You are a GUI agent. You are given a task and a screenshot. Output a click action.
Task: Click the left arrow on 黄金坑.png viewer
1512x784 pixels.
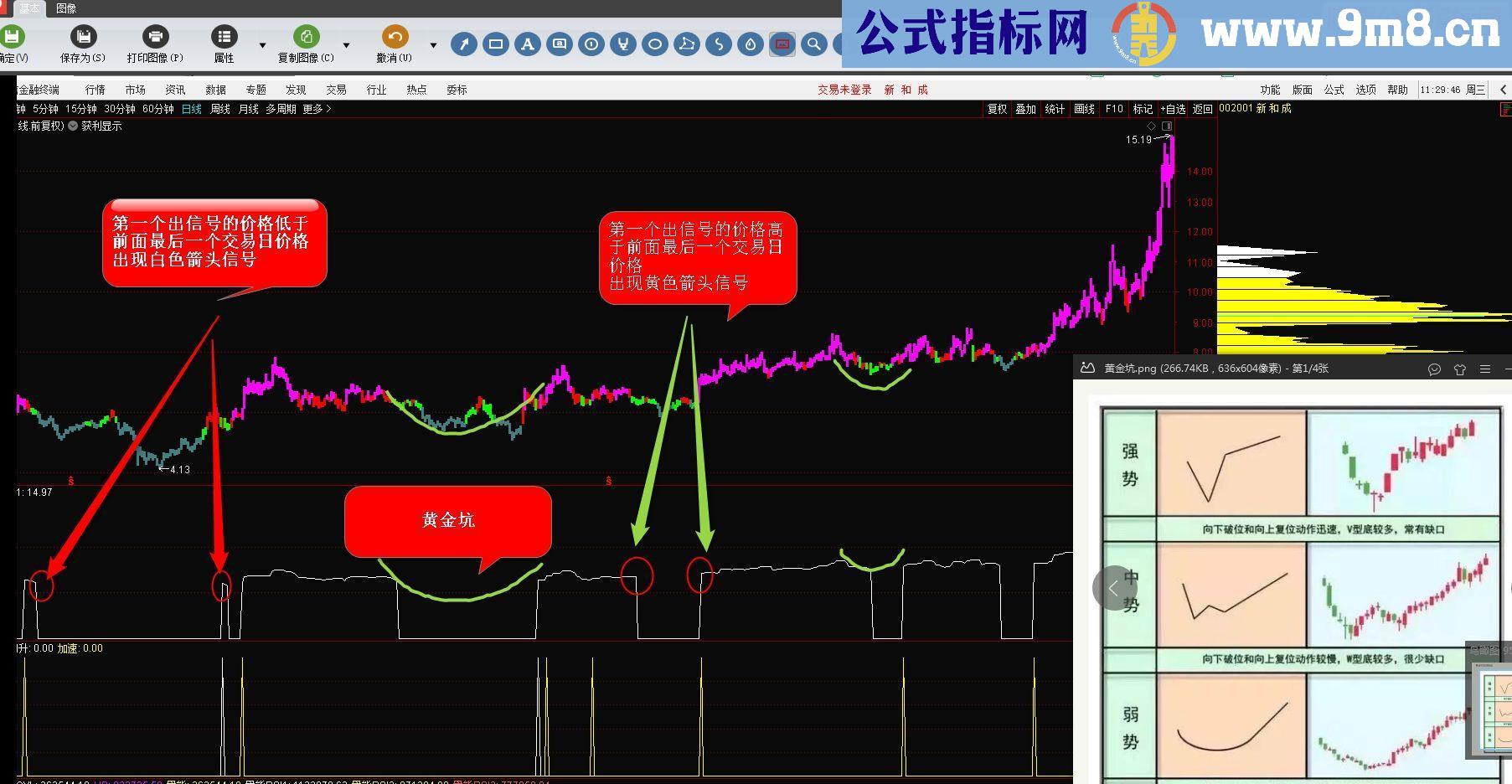click(x=1114, y=588)
